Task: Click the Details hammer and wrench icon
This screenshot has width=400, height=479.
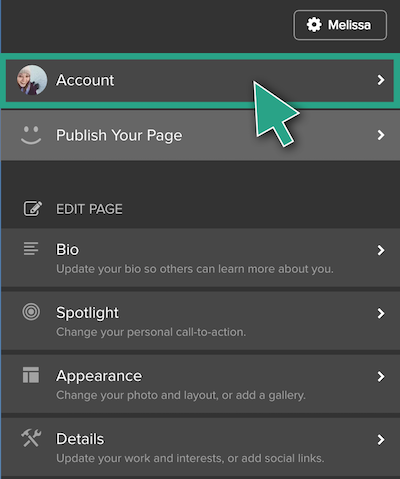Action: [x=31, y=438]
